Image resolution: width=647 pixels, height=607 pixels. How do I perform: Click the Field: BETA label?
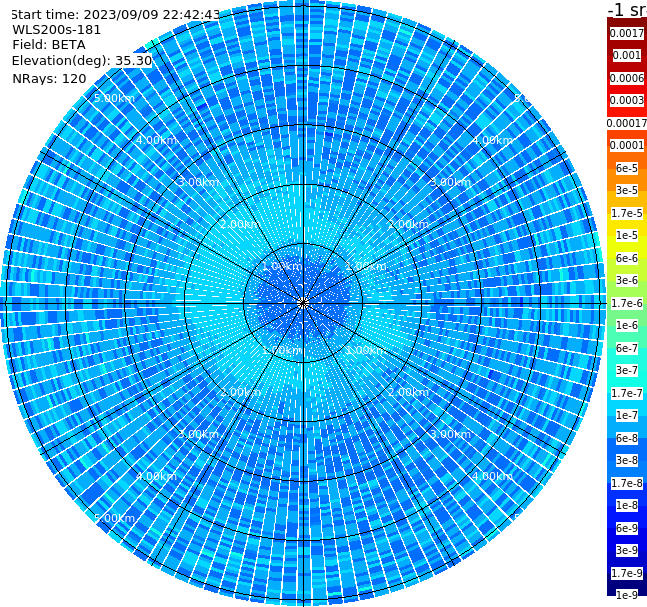point(49,45)
